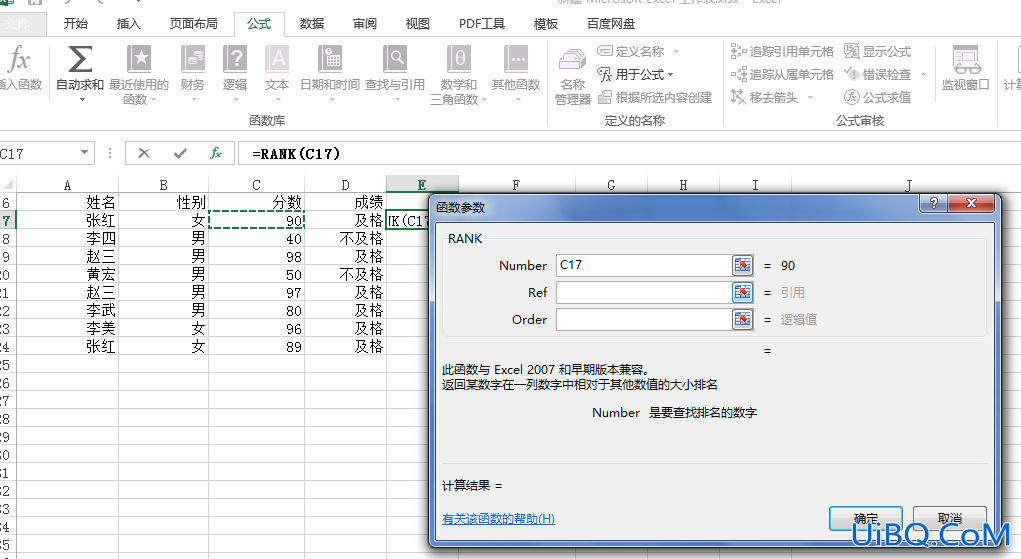This screenshot has width=1021, height=559.
Task: Collapse dialog using Number field range icon
Action: pos(742,265)
